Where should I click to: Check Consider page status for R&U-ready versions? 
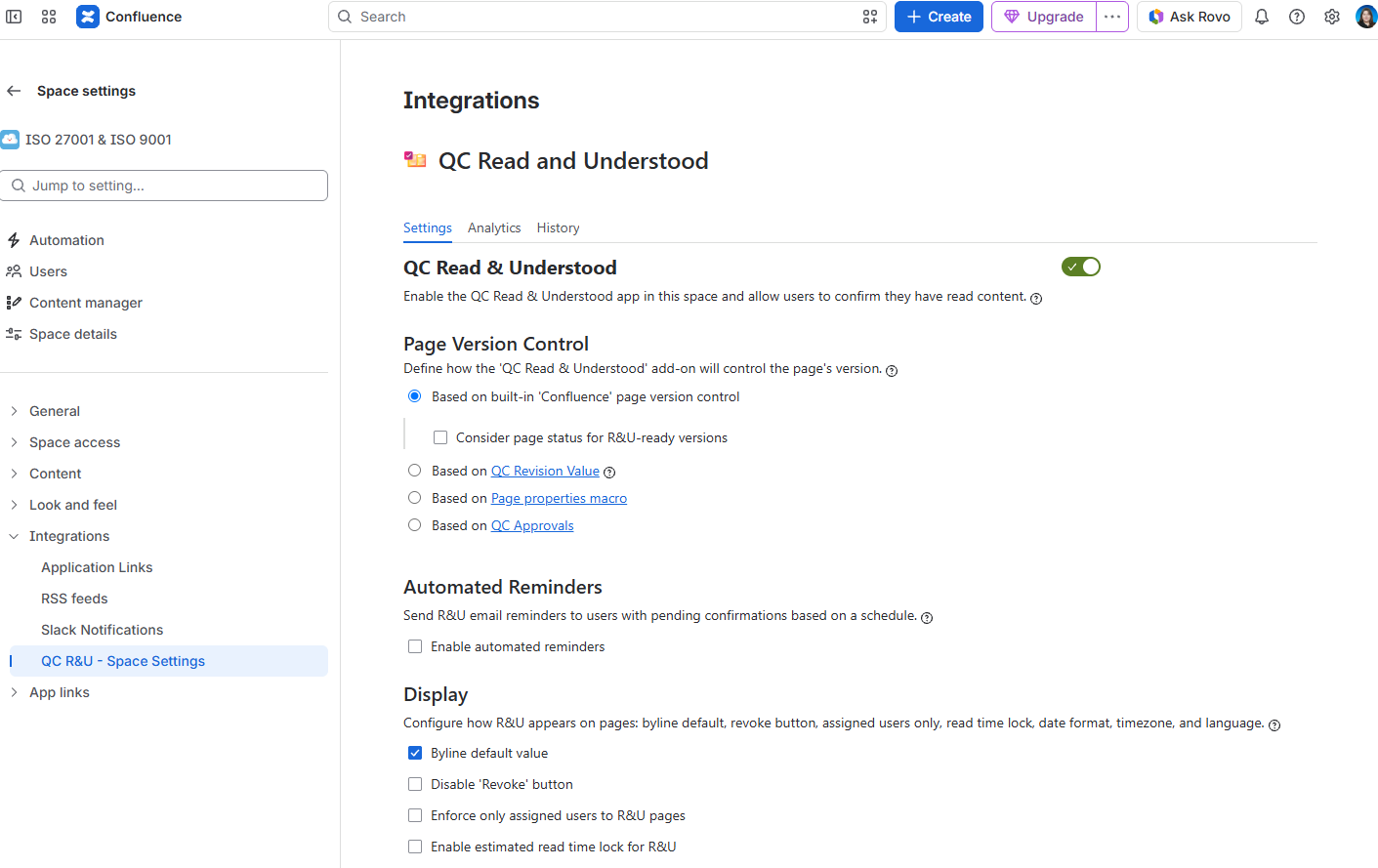(x=440, y=437)
